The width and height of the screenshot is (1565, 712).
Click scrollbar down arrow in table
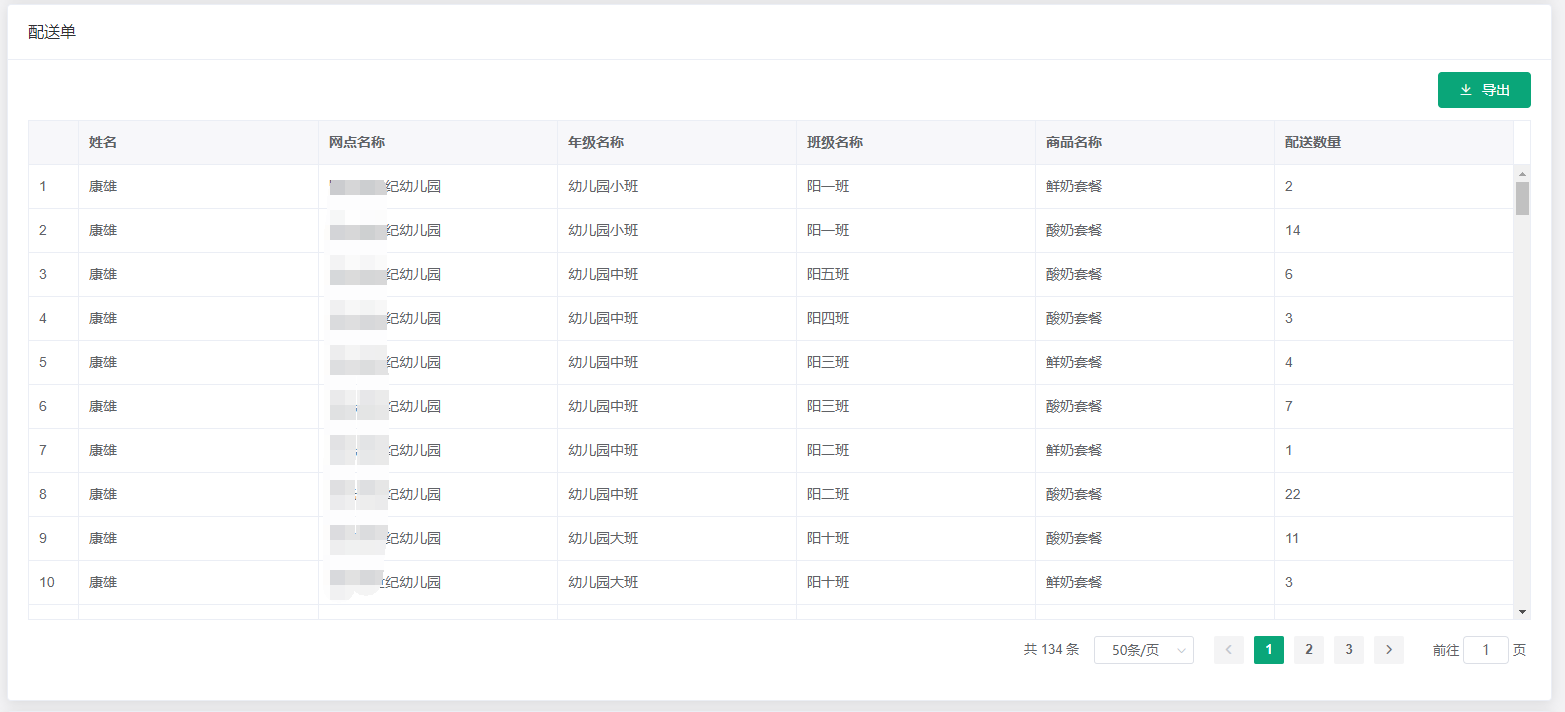click(x=1522, y=611)
